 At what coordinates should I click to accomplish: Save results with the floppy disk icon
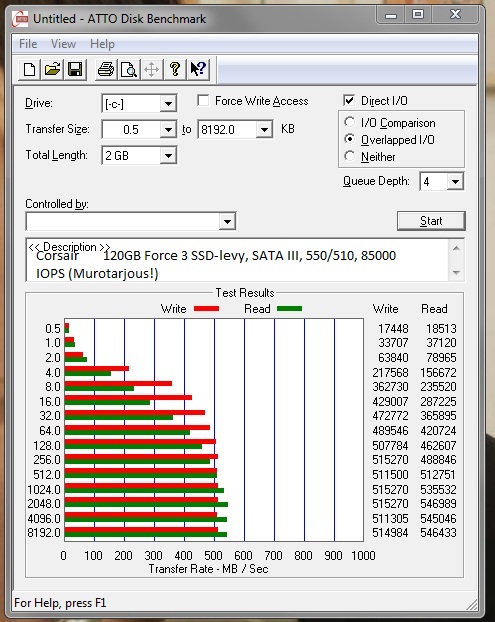pos(75,70)
